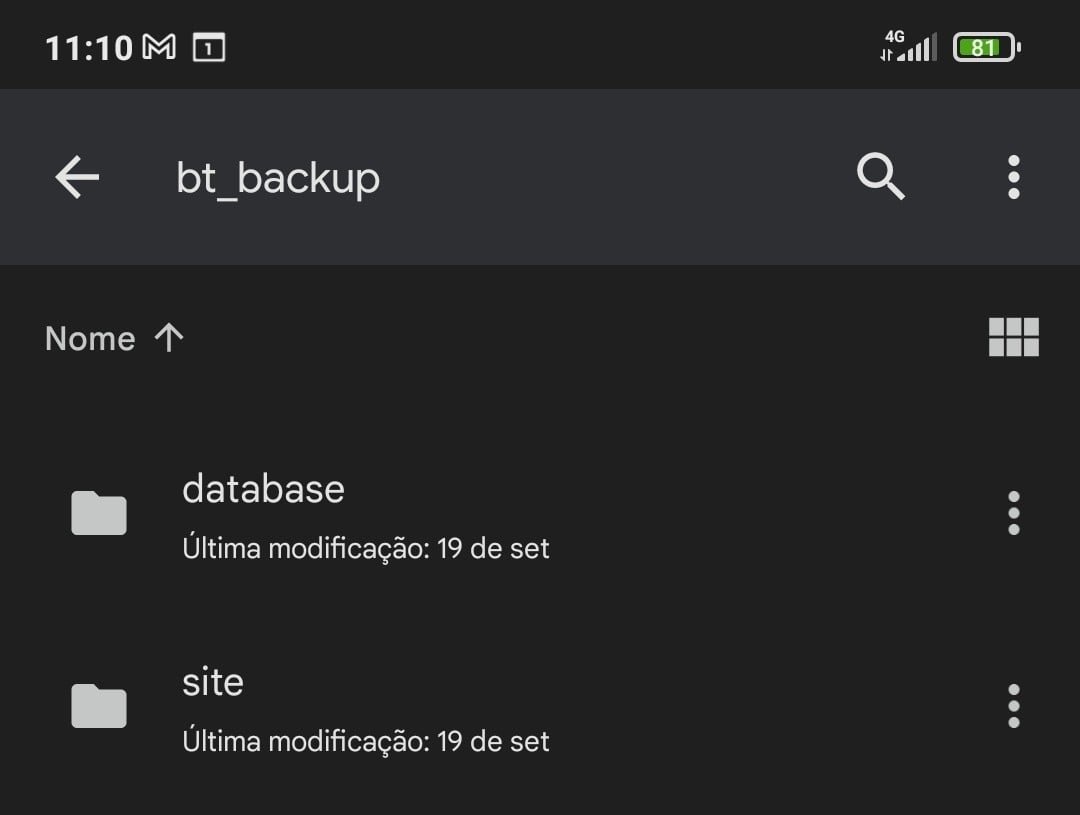Toggle sort direction arrow next to Nome
The width and height of the screenshot is (1080, 815).
[x=169, y=338]
